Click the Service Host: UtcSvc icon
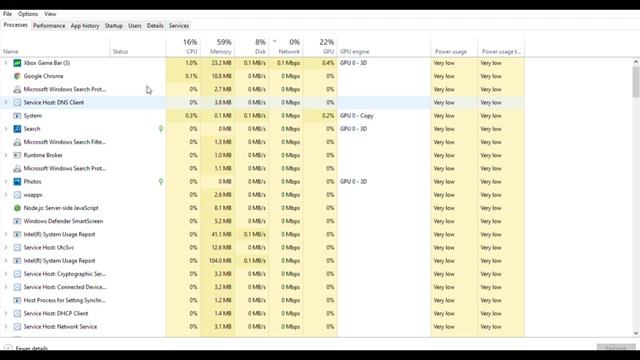 pos(17,247)
